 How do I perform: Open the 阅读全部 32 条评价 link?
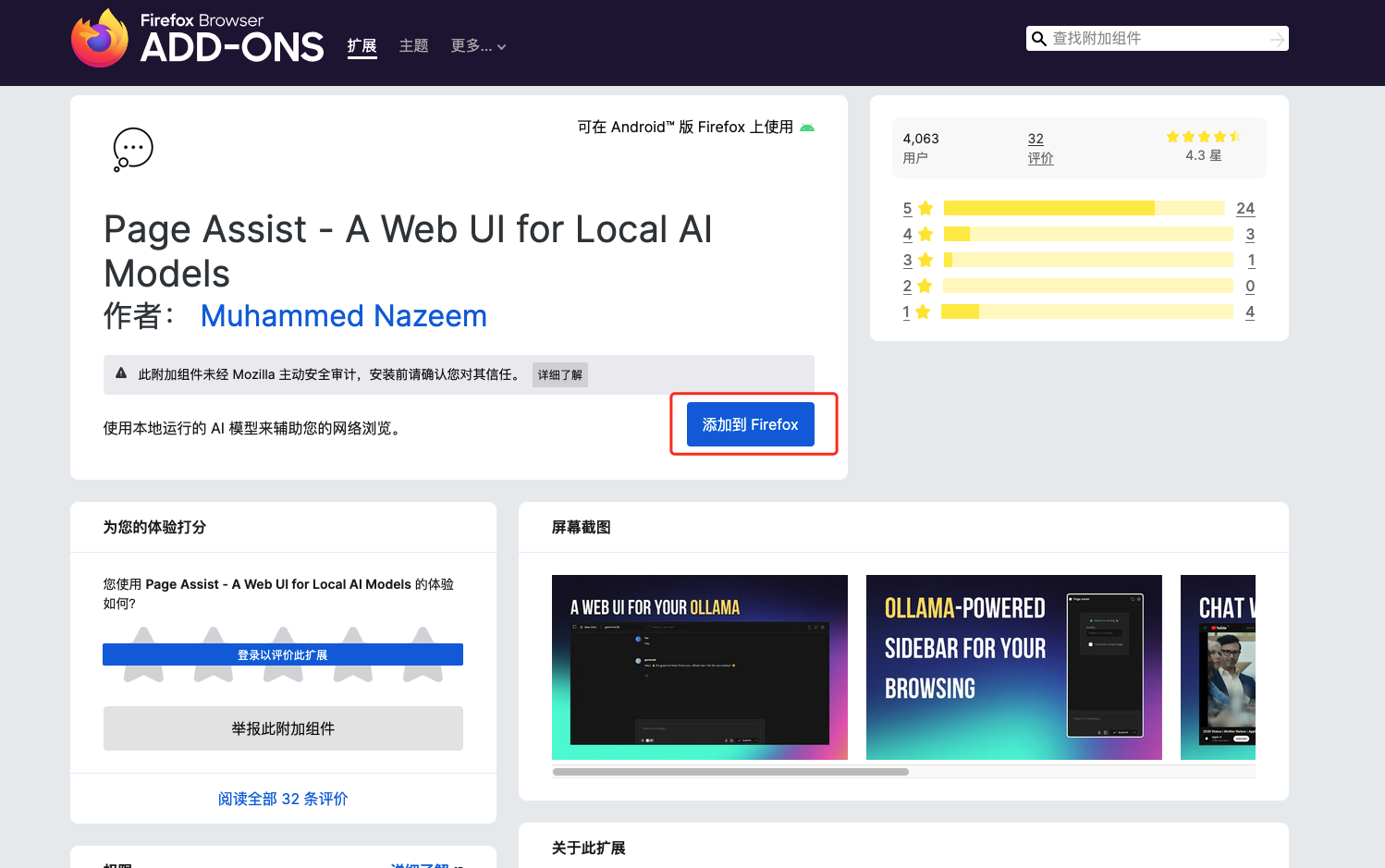[283, 799]
